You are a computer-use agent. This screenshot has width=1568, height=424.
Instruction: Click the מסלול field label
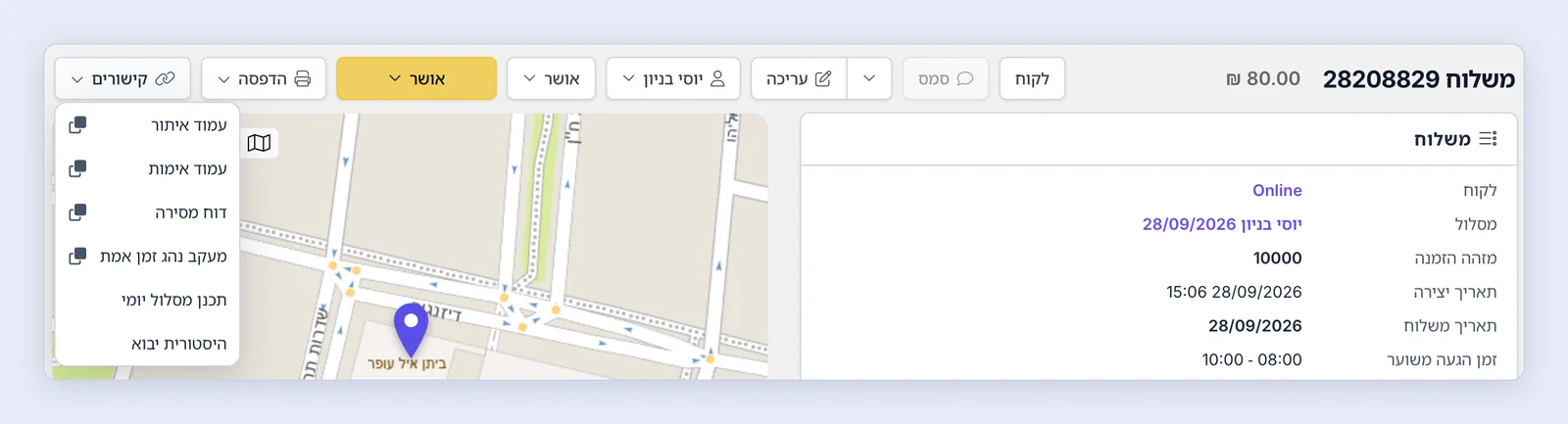pos(1476,224)
